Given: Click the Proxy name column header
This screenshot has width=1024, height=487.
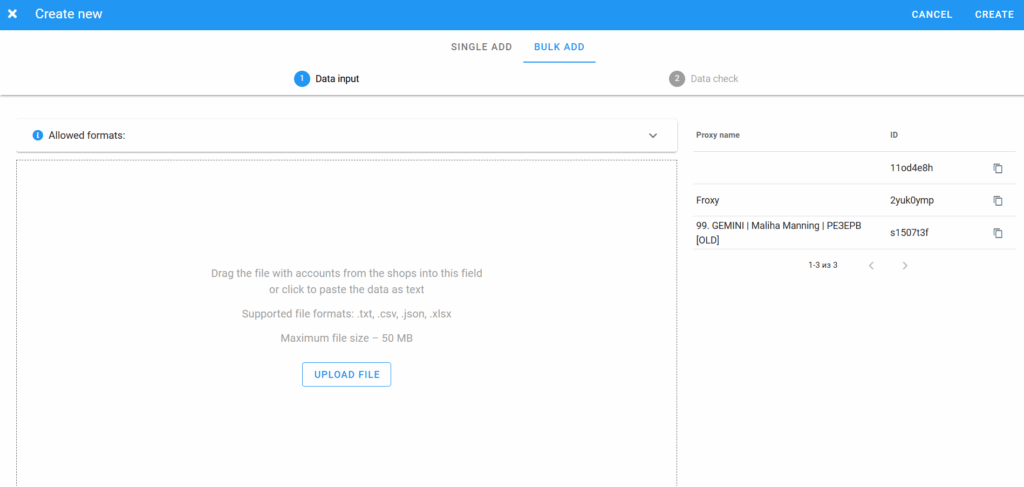Looking at the screenshot, I should (718, 135).
